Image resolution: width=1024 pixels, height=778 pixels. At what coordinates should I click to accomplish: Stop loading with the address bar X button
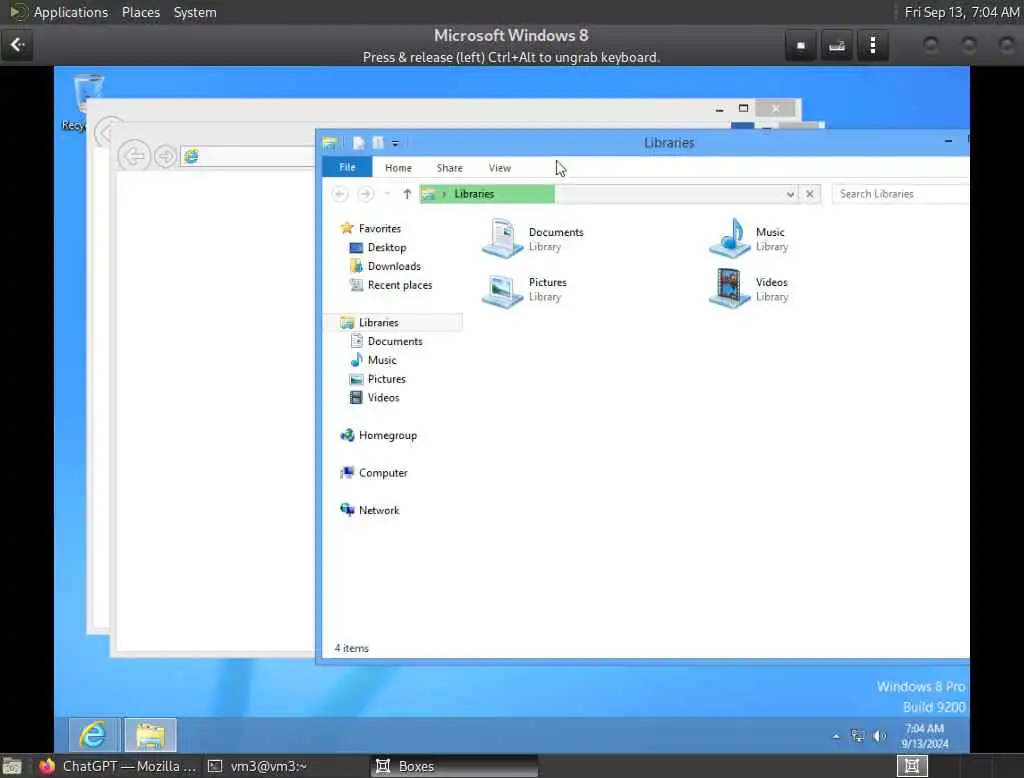pyautogui.click(x=810, y=194)
